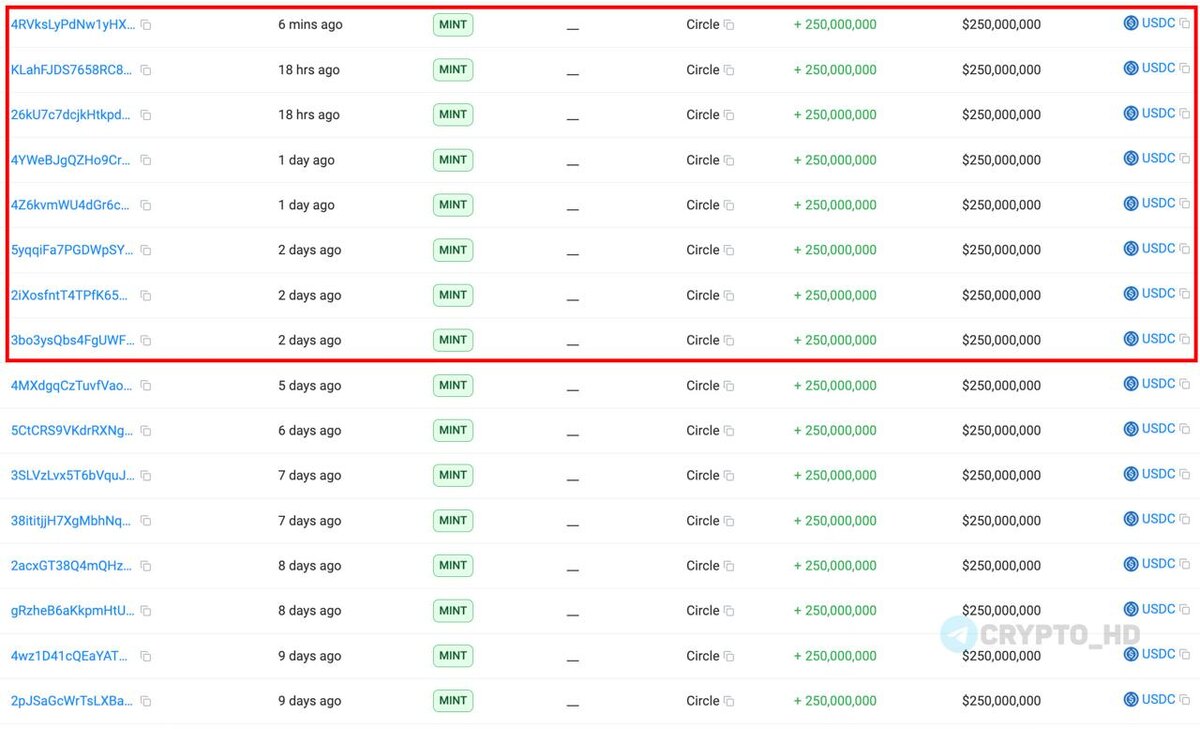Click '+ 250,000,000' amount in the 6 days ago row
Image resolution: width=1200 pixels, height=729 pixels.
(835, 431)
